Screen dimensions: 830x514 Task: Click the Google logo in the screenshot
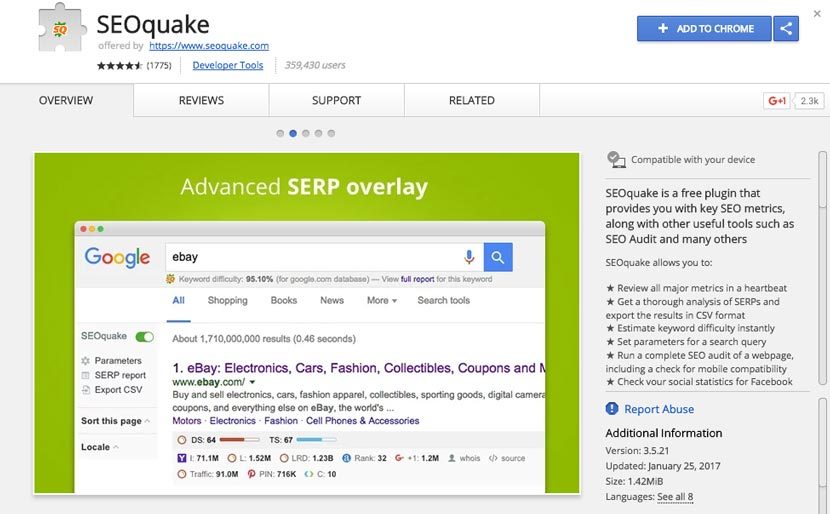pos(117,258)
